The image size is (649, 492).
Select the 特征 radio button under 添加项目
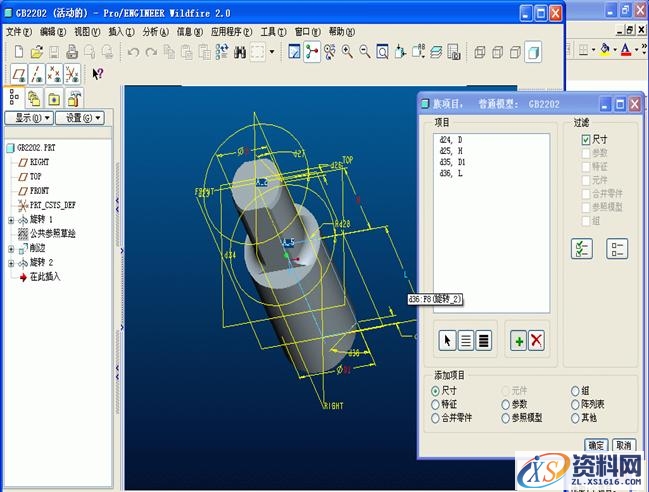click(436, 404)
